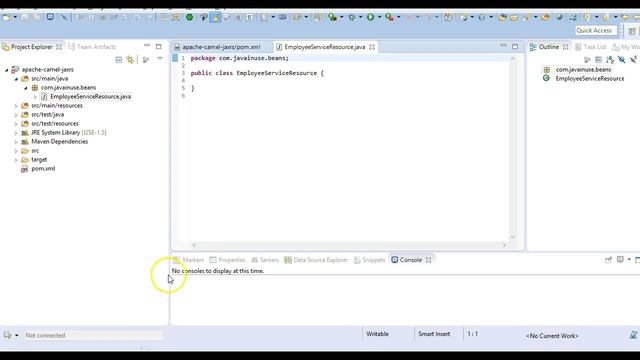
Task: Select the EmployeeServiceResource.java editor tab
Action: (x=324, y=47)
